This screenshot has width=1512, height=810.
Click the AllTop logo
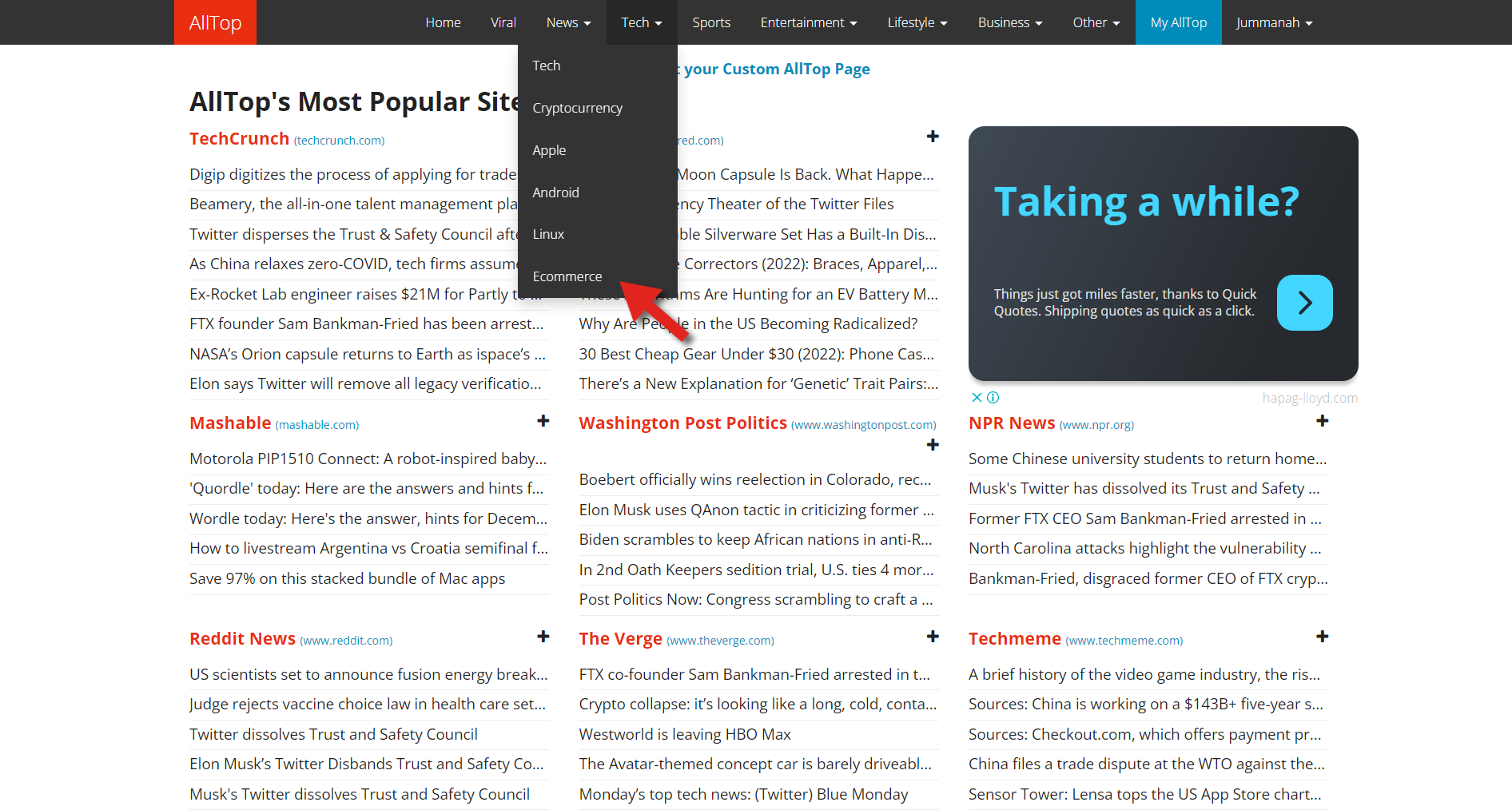point(214,22)
